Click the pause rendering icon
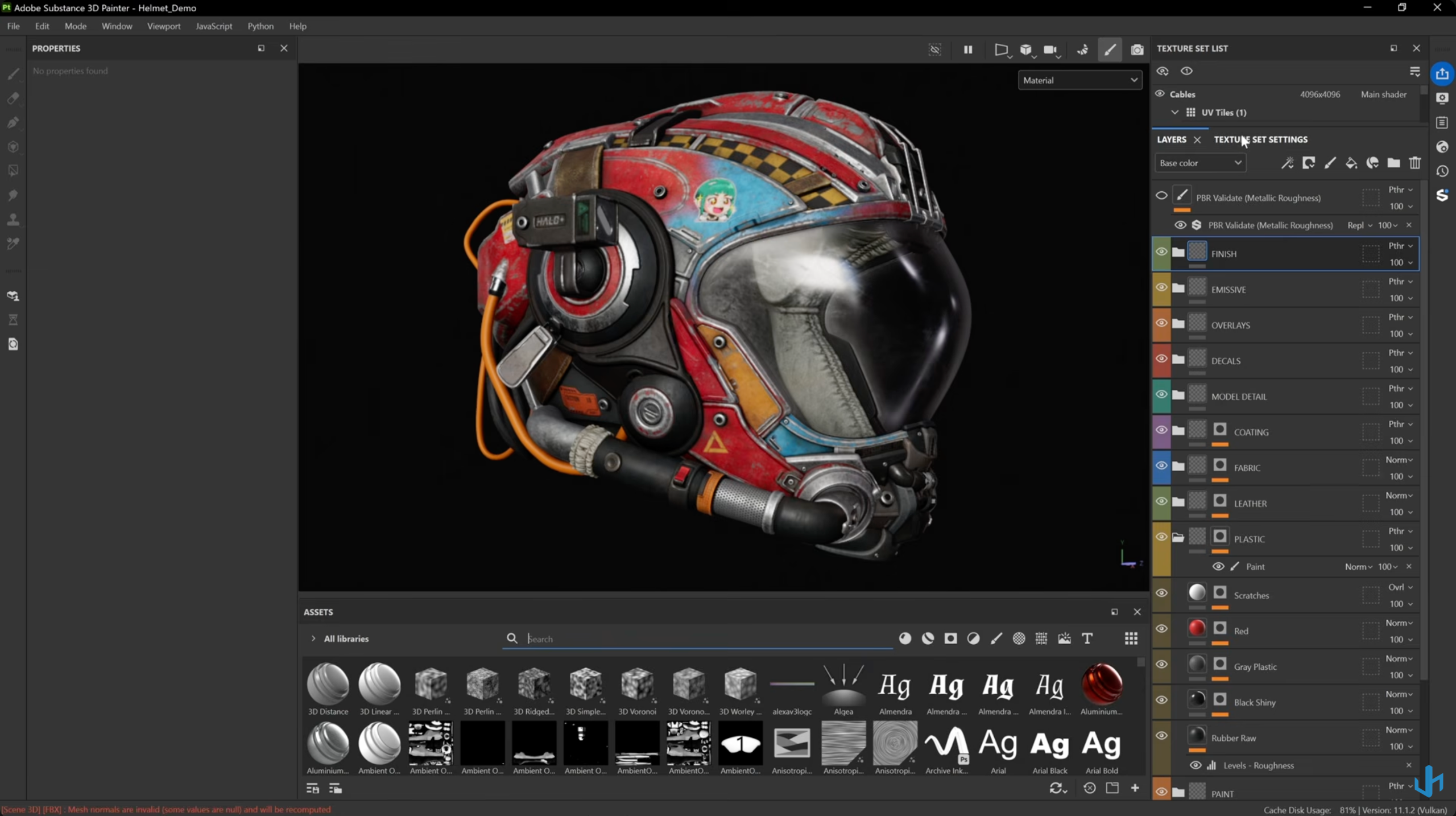 968,50
